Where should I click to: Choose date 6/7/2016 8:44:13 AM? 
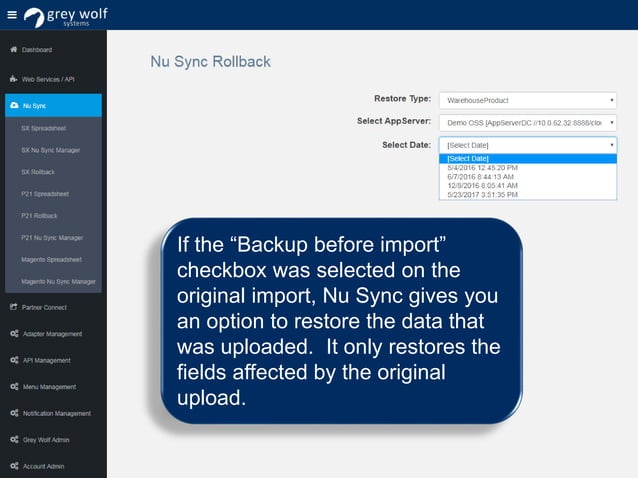pyautogui.click(x=528, y=177)
